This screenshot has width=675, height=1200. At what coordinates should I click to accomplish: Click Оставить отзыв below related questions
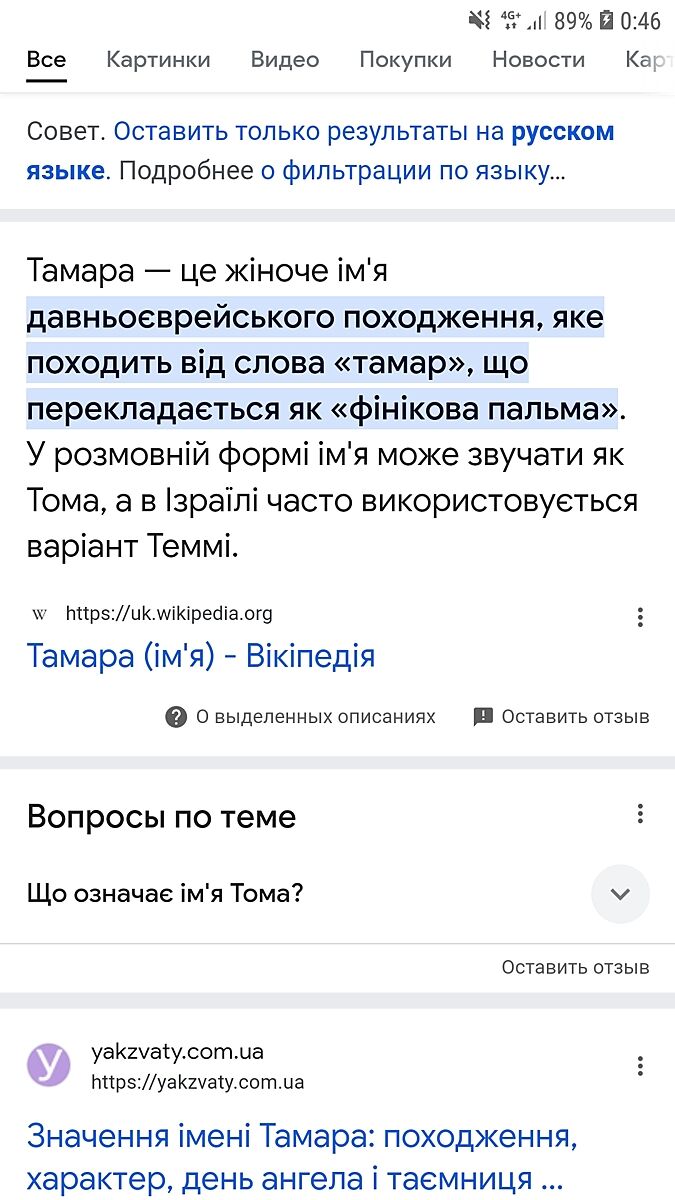575,967
